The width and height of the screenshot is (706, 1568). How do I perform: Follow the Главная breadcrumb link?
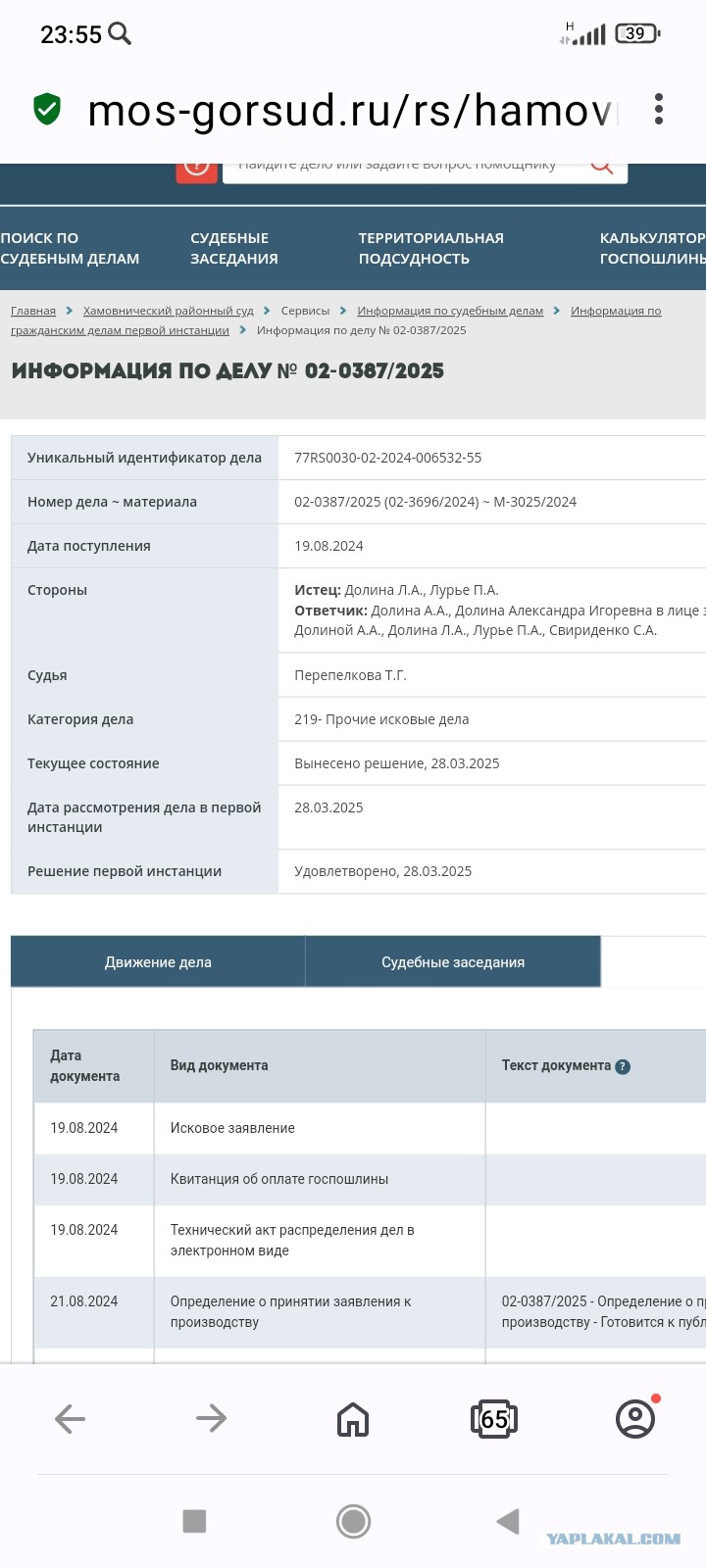point(33,311)
